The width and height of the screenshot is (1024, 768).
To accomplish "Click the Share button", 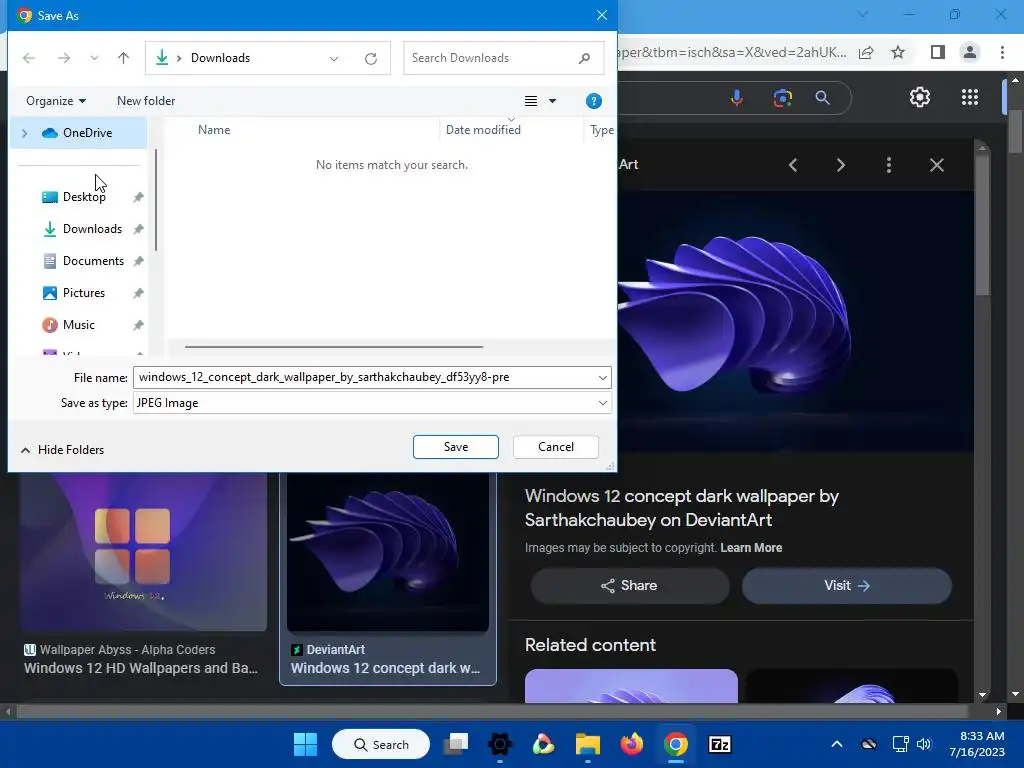I will (630, 586).
